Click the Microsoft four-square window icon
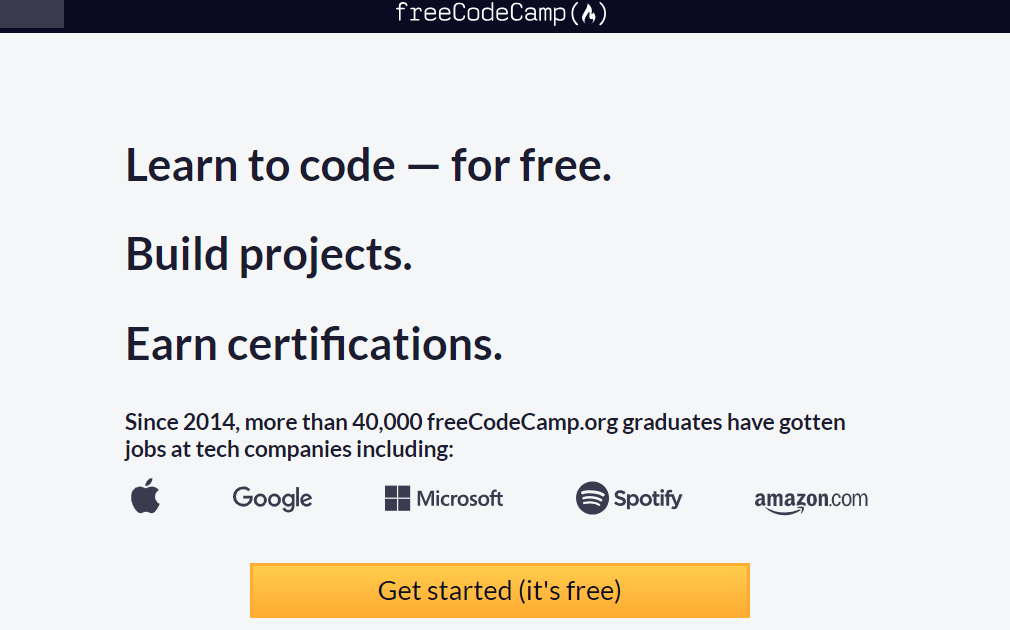1010x630 pixels. [x=397, y=498]
